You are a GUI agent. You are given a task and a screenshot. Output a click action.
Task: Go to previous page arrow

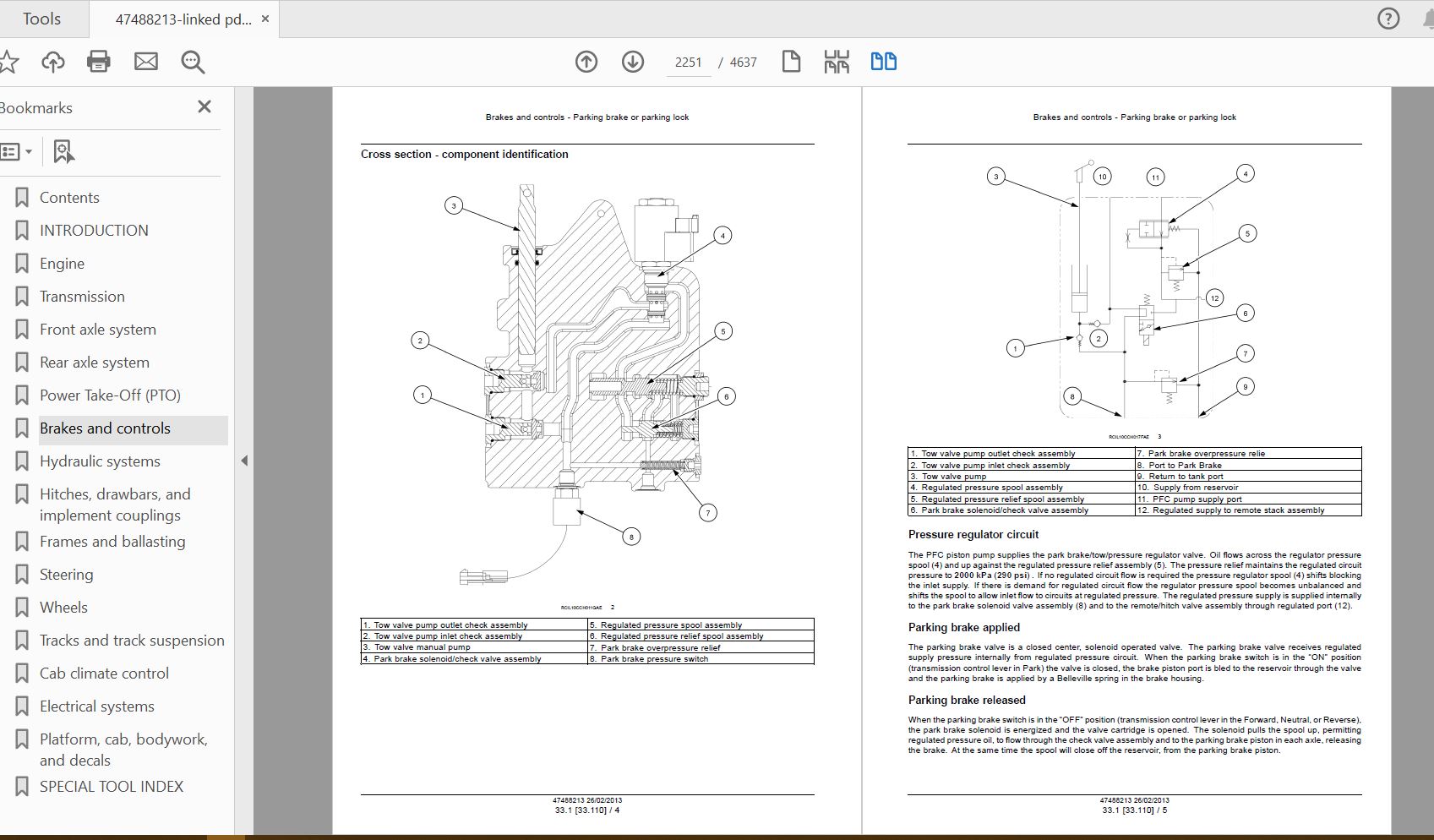coord(586,62)
